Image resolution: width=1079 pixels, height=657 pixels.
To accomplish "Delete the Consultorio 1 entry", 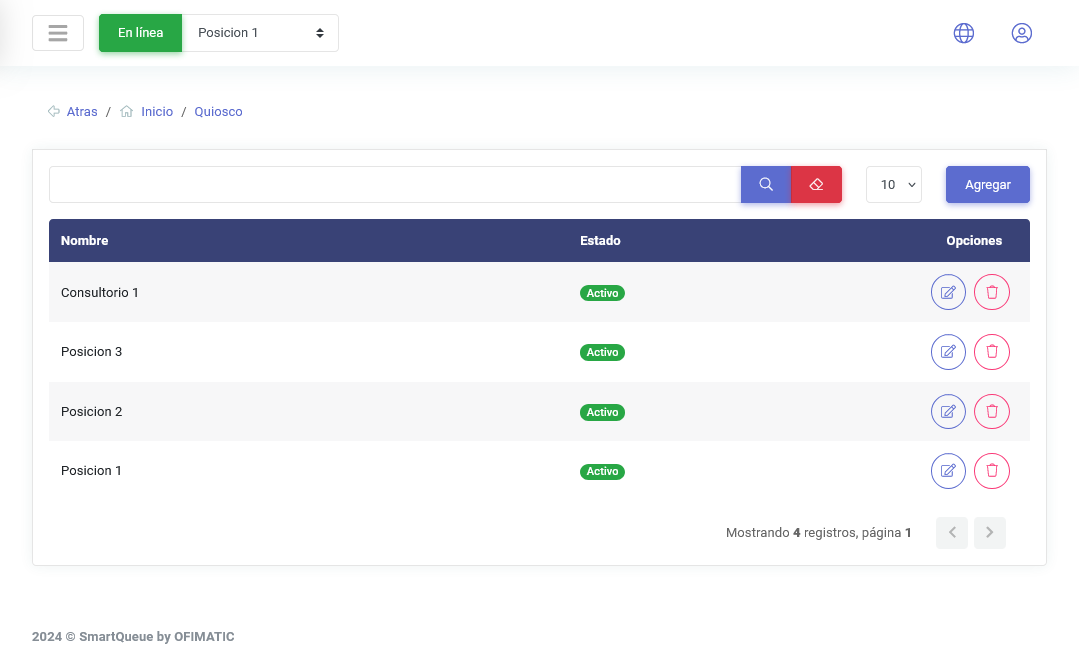I will [992, 292].
